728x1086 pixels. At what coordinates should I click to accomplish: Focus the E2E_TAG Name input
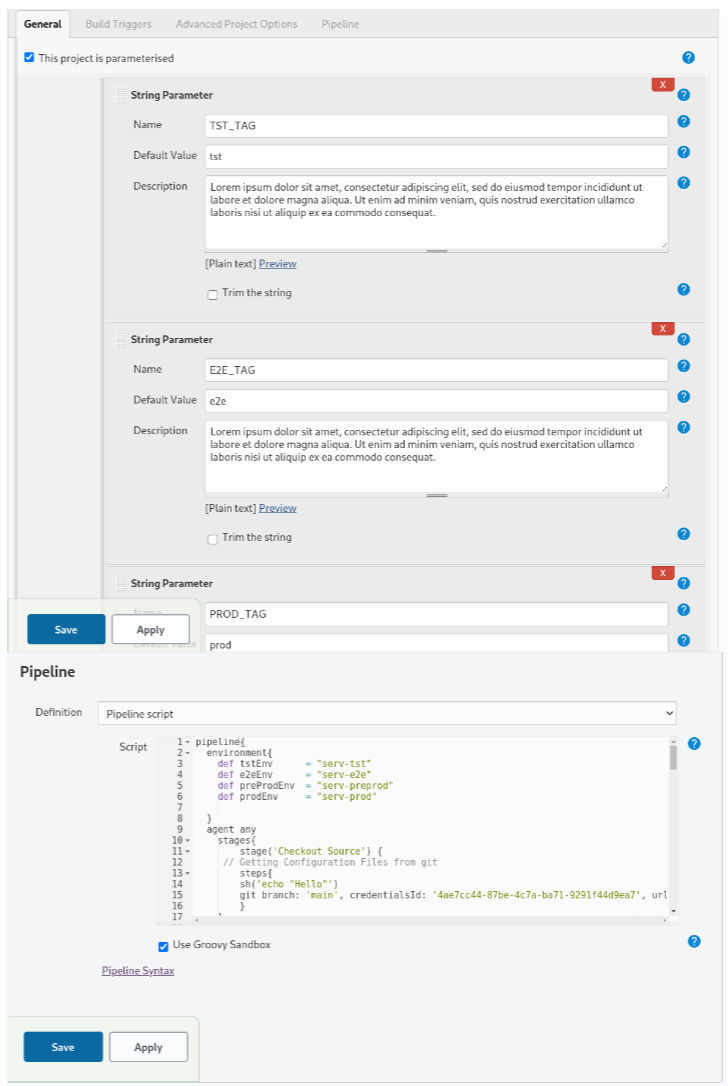pyautogui.click(x=436, y=370)
